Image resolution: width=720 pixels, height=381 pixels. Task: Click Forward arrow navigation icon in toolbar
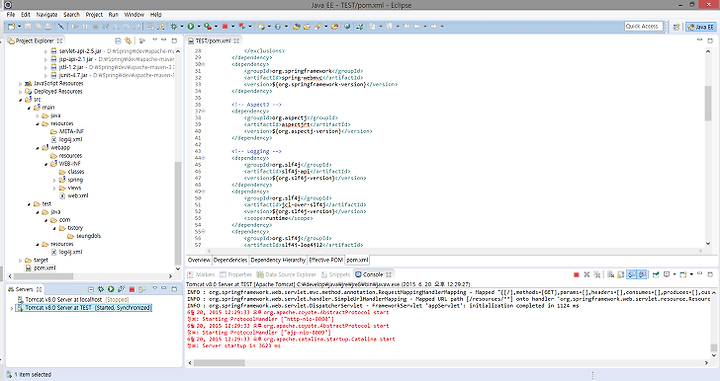click(x=433, y=27)
